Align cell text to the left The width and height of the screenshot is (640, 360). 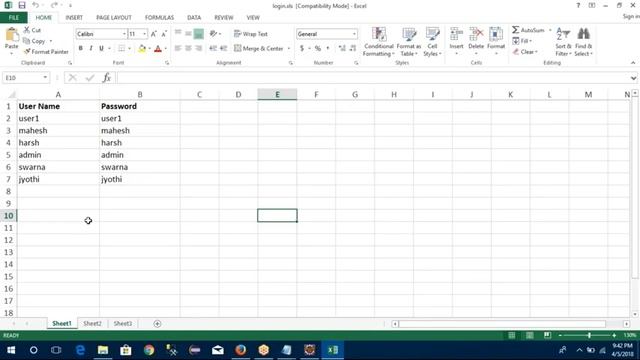pyautogui.click(x=178, y=49)
